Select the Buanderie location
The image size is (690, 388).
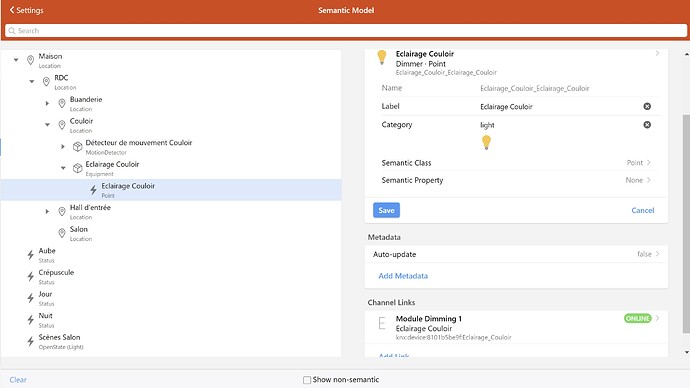[171, 103]
